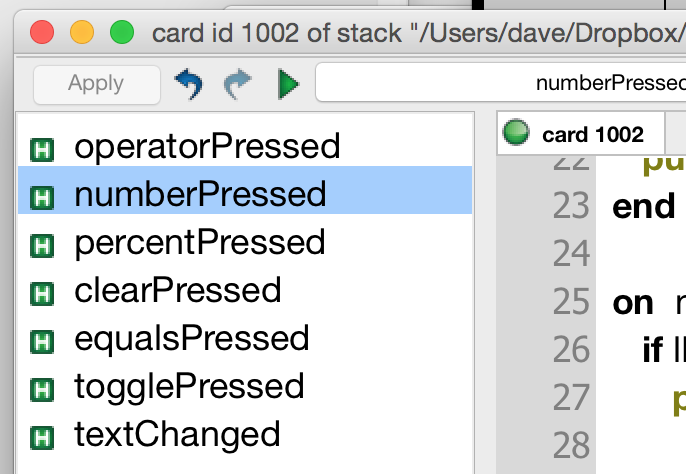Choose the togglePressed handler
Viewport: 686px width, 474px height.
pos(189,386)
